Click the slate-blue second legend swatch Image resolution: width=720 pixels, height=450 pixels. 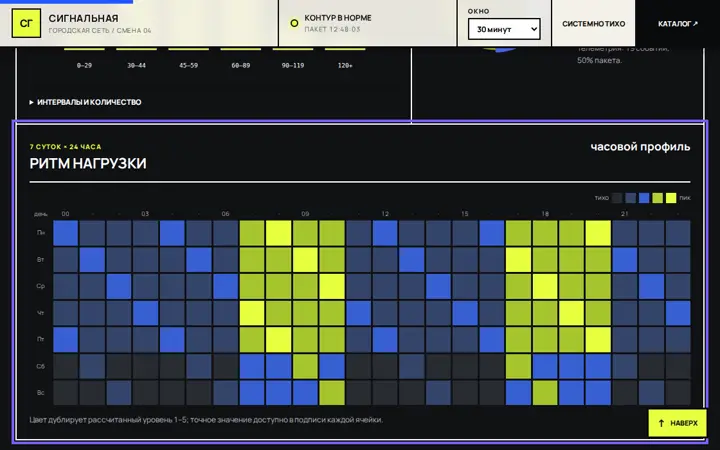(630, 198)
